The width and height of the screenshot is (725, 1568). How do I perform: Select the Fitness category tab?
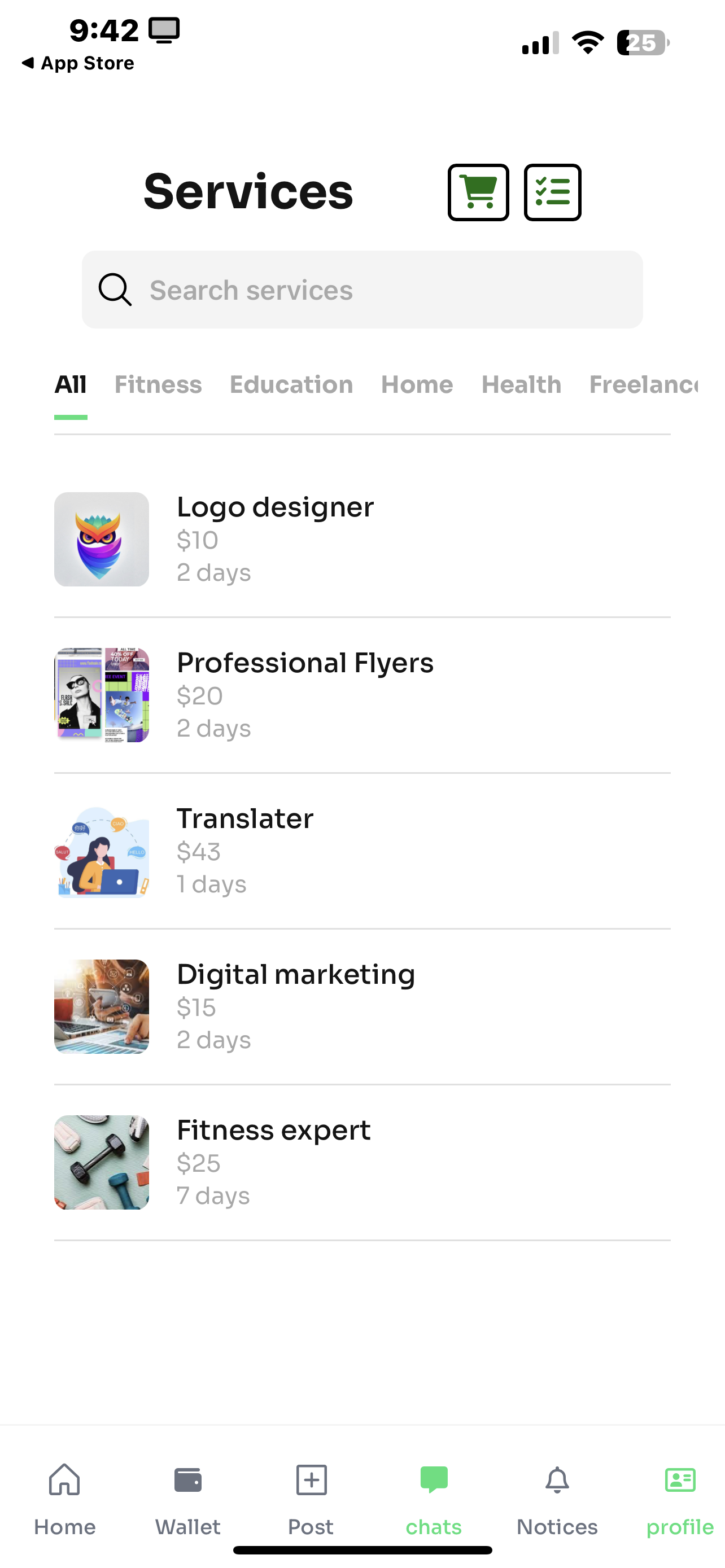tap(158, 385)
